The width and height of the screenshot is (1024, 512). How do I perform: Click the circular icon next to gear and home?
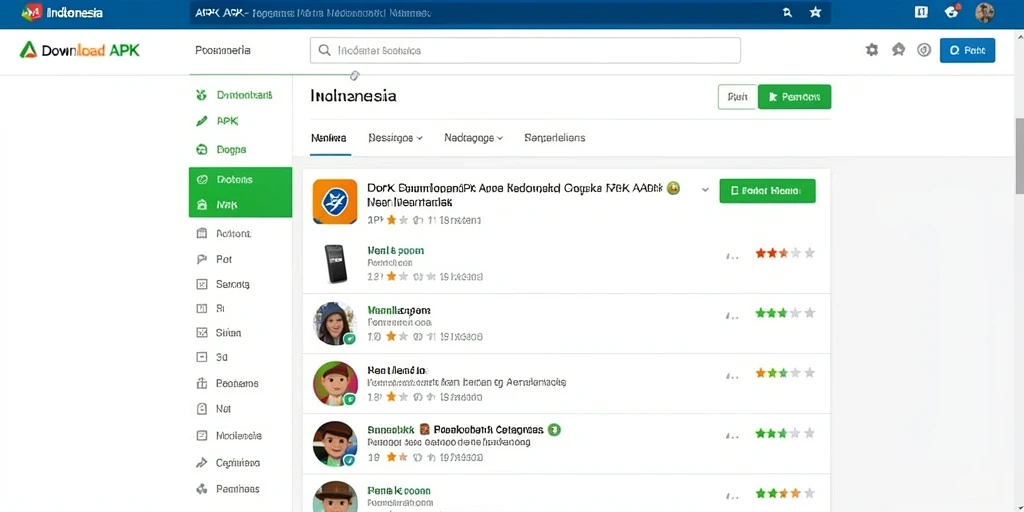point(924,50)
